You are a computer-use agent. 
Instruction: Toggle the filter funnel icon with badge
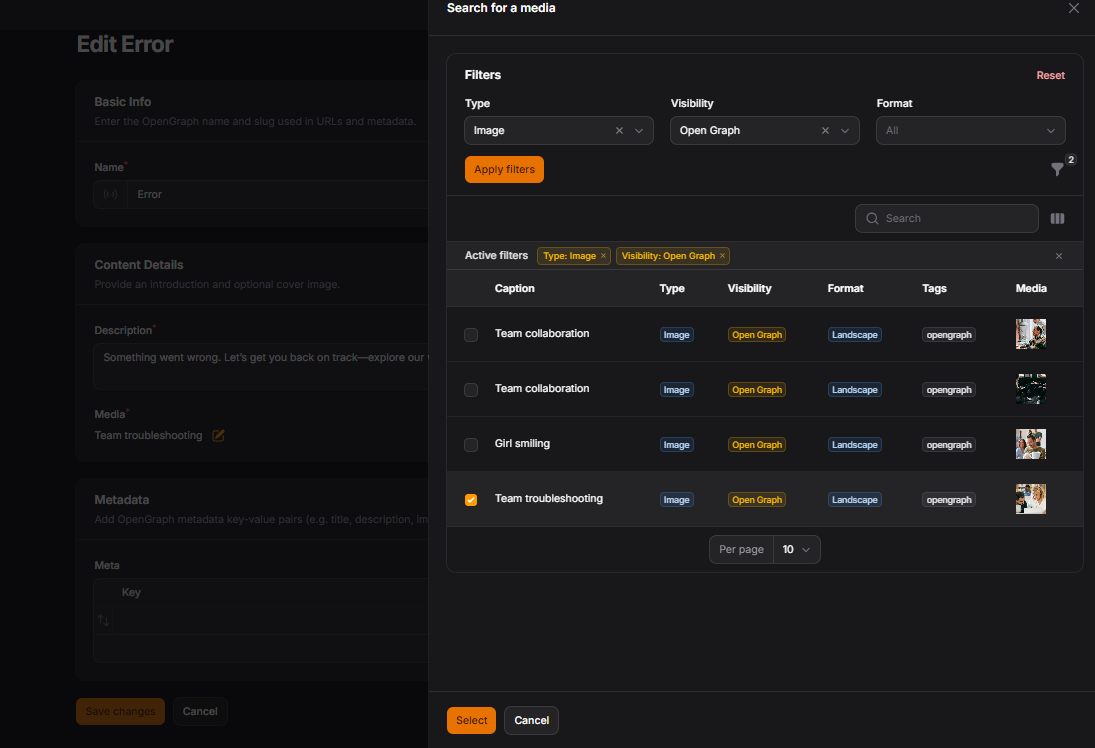[1057, 169]
